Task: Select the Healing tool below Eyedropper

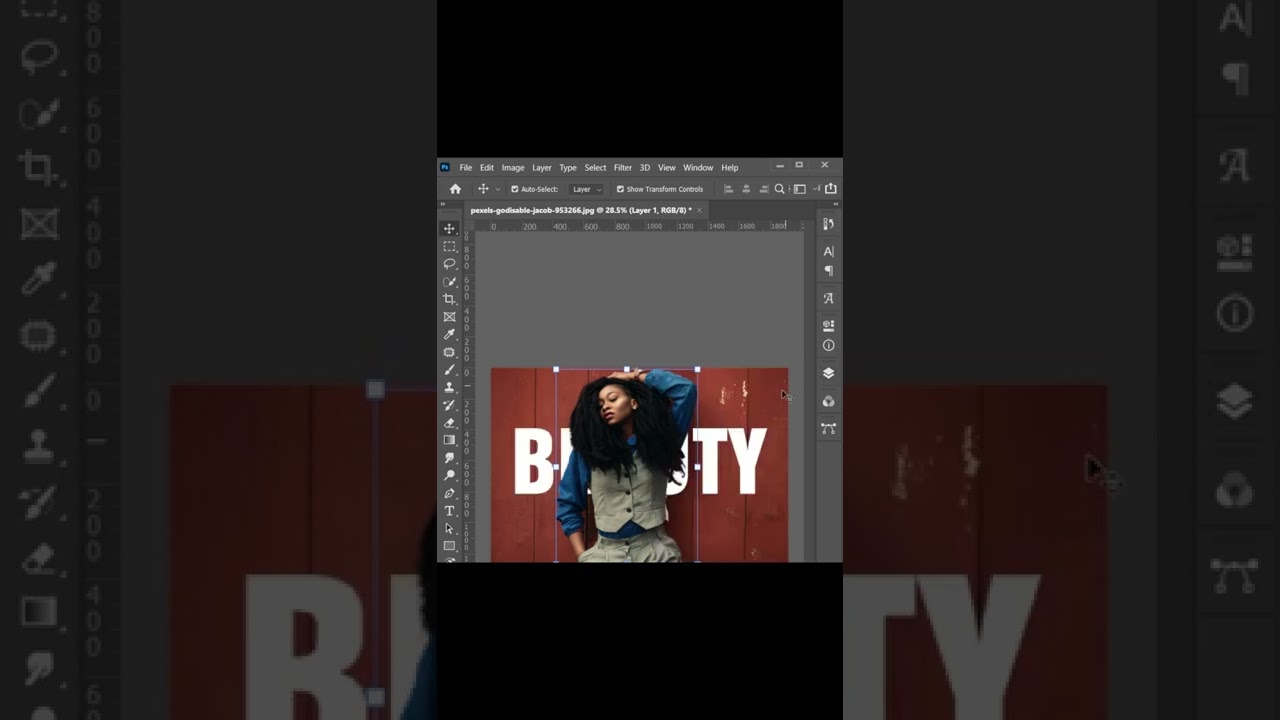Action: pyautogui.click(x=449, y=352)
